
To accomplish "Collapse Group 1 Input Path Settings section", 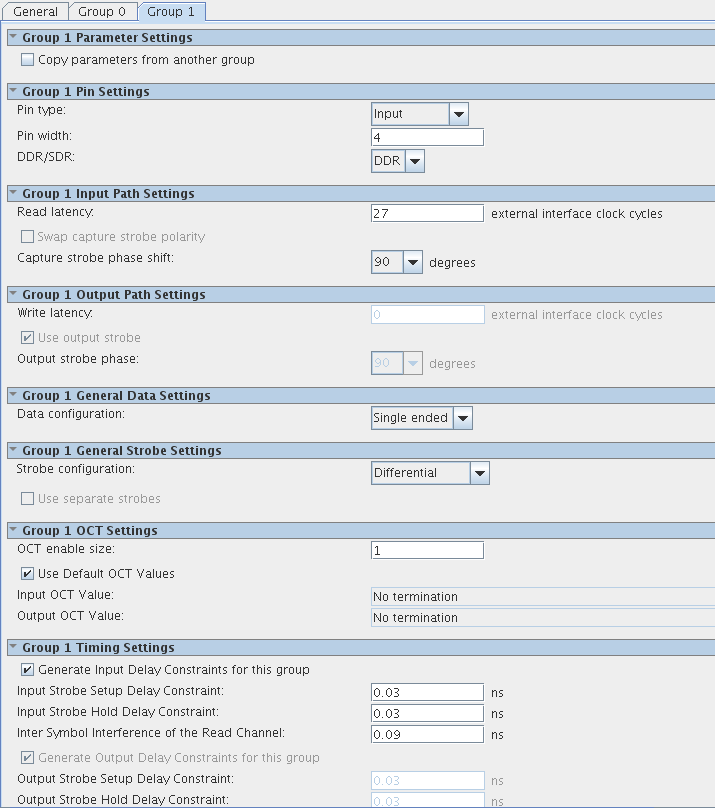I will (x=13, y=194).
